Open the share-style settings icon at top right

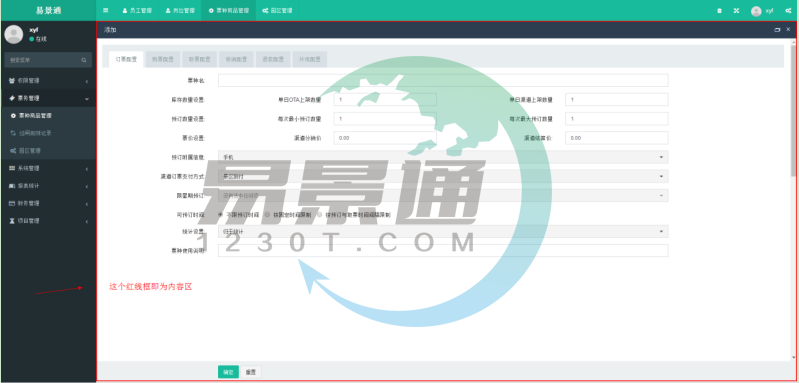(x=788, y=11)
